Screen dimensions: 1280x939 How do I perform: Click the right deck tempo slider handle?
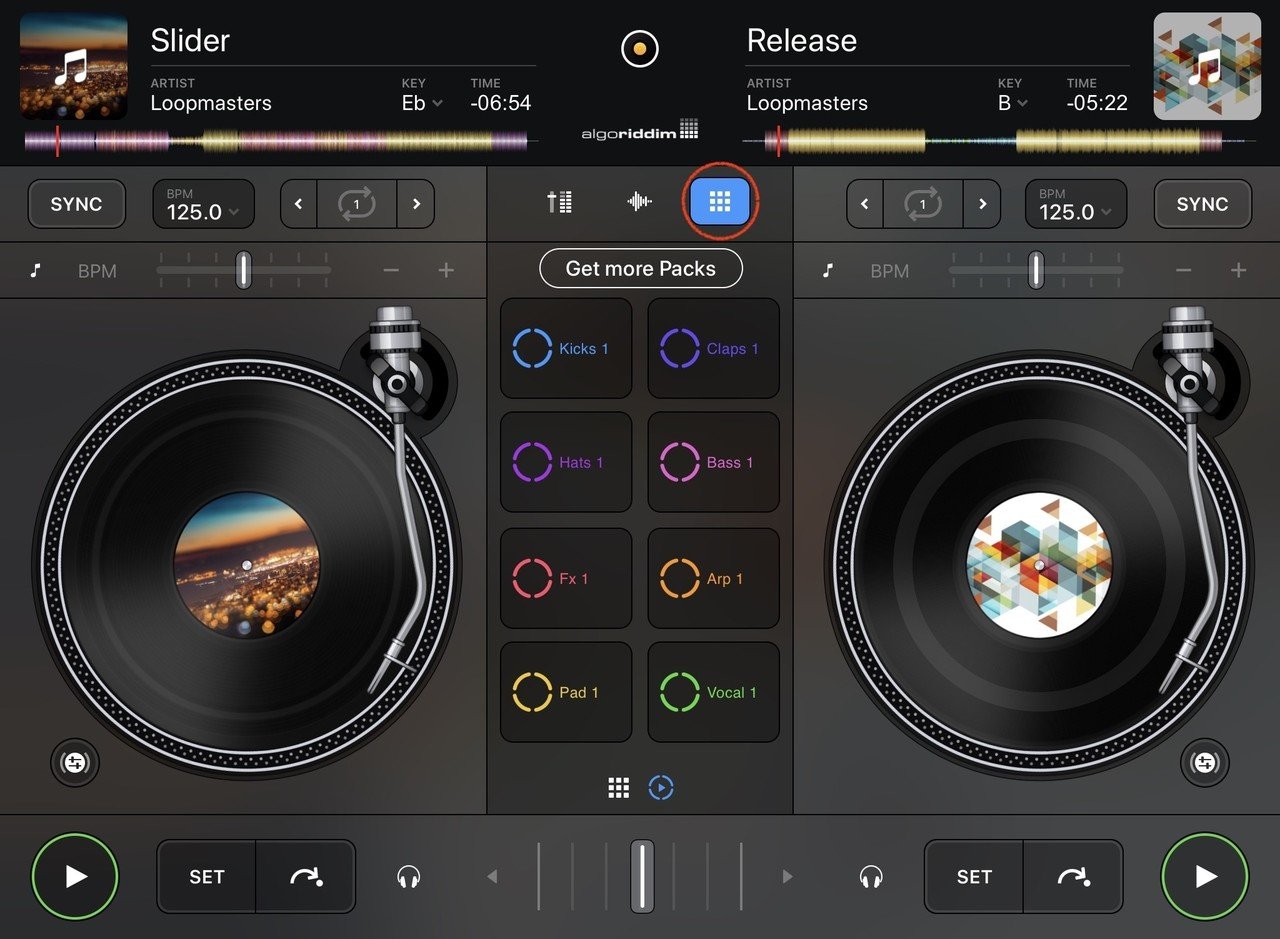1036,270
